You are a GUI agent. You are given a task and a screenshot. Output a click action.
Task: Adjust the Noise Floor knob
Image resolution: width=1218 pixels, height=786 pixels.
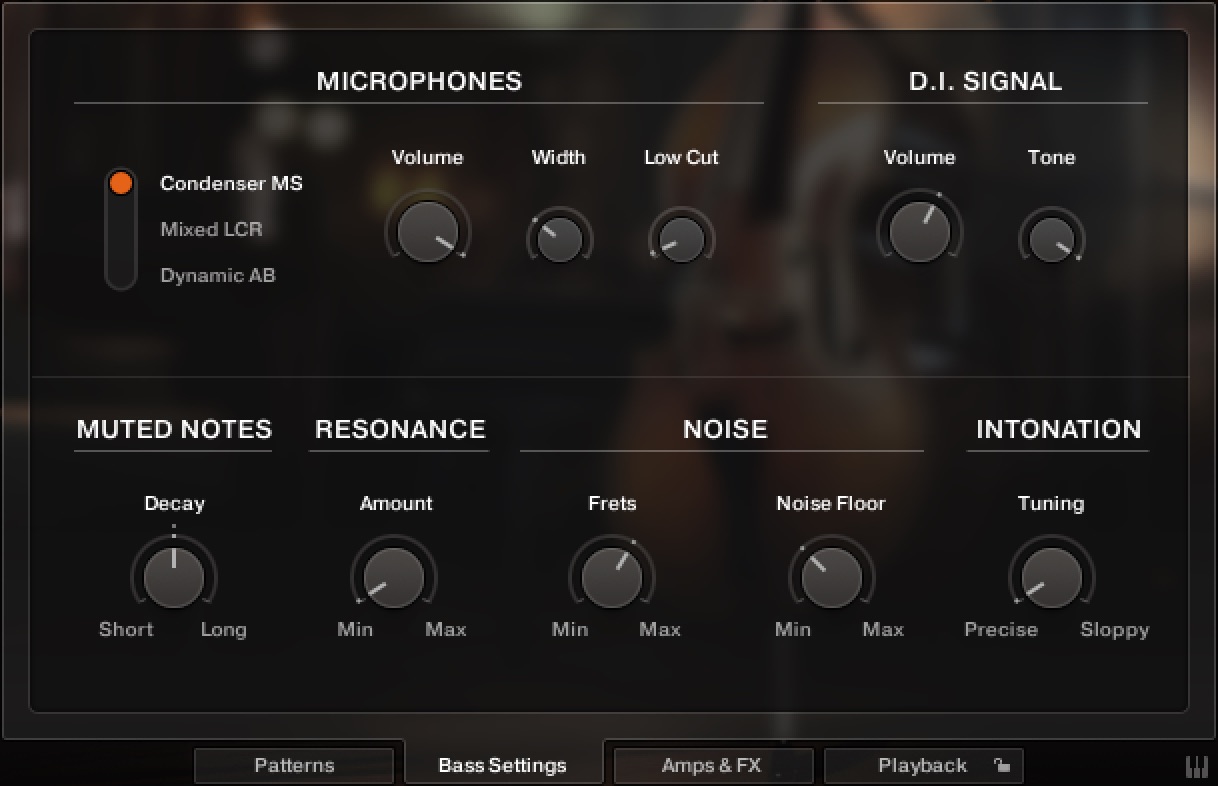[x=832, y=577]
